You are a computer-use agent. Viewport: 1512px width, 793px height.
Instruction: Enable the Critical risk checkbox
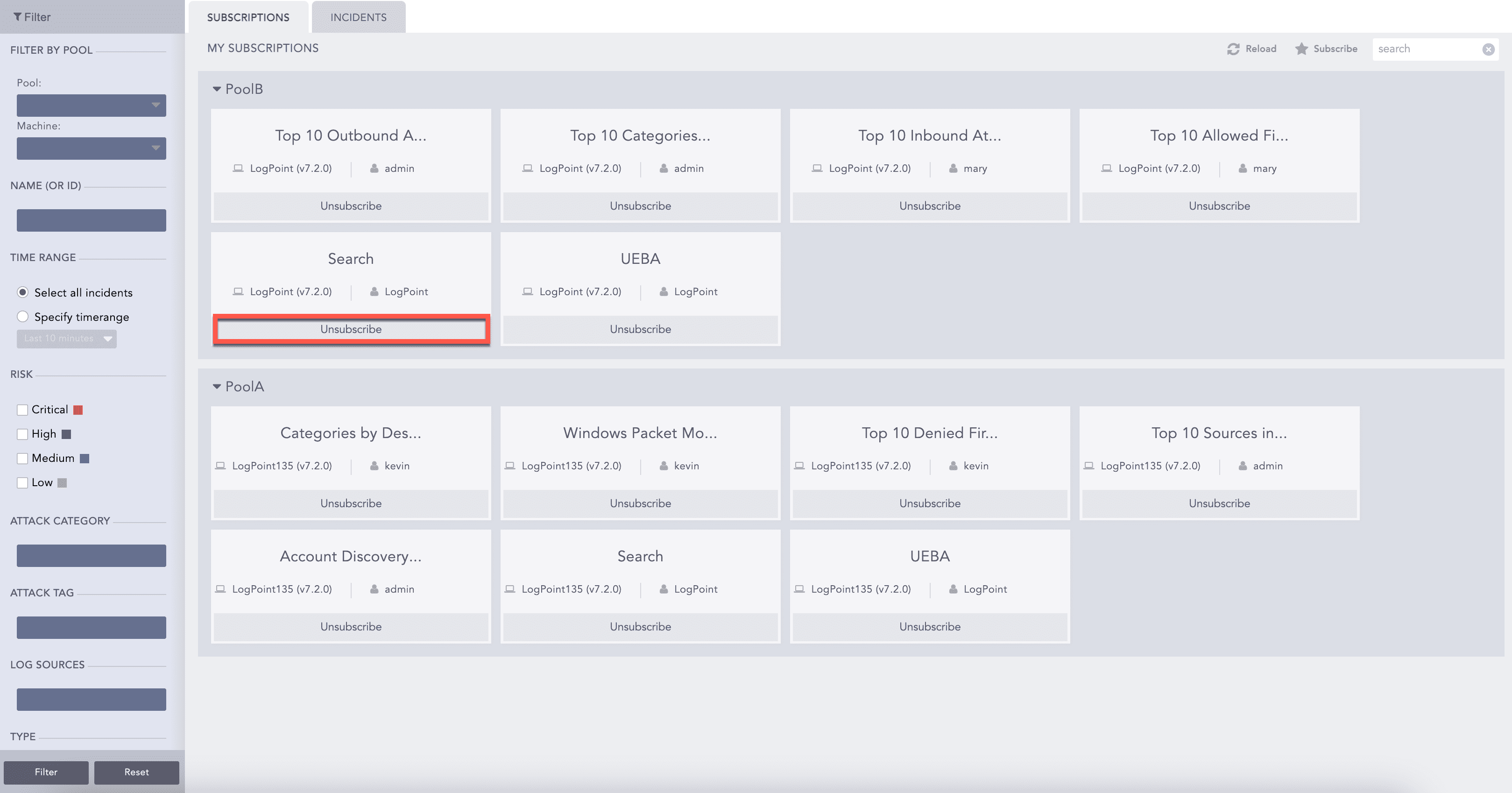(22, 410)
